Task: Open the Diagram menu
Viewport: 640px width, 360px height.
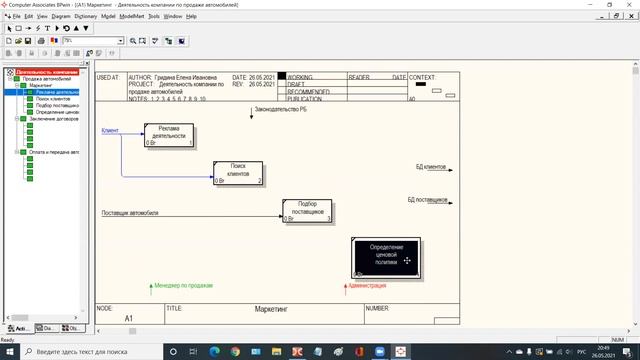Action: click(x=61, y=16)
